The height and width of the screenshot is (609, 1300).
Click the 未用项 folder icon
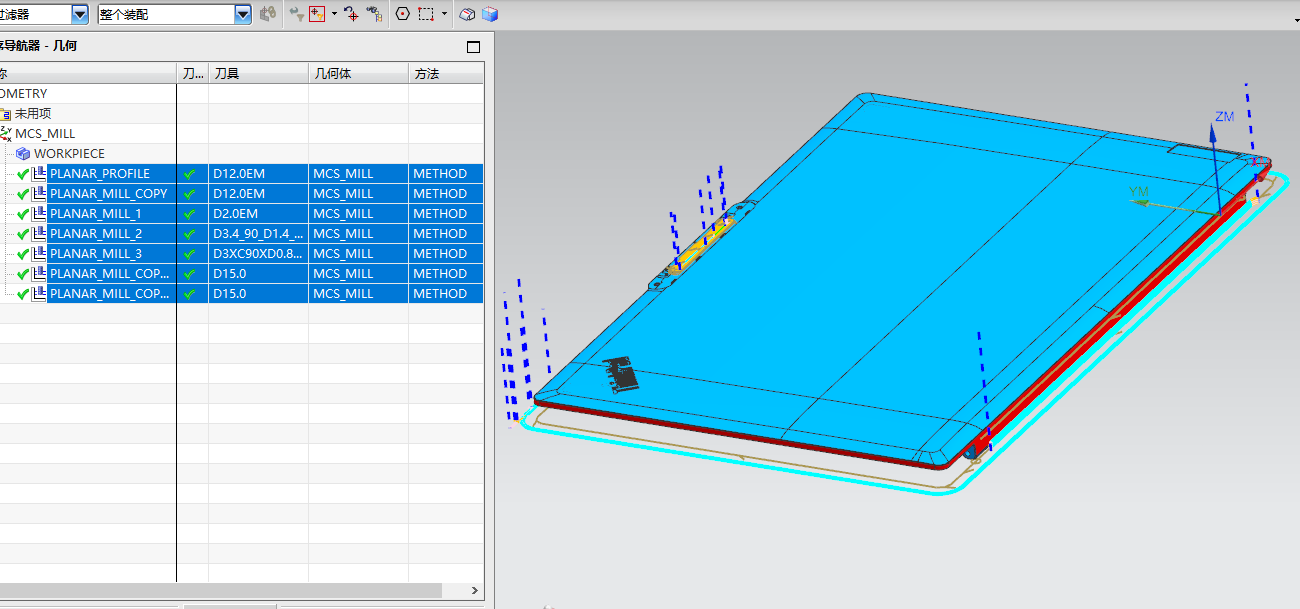click(x=6, y=113)
